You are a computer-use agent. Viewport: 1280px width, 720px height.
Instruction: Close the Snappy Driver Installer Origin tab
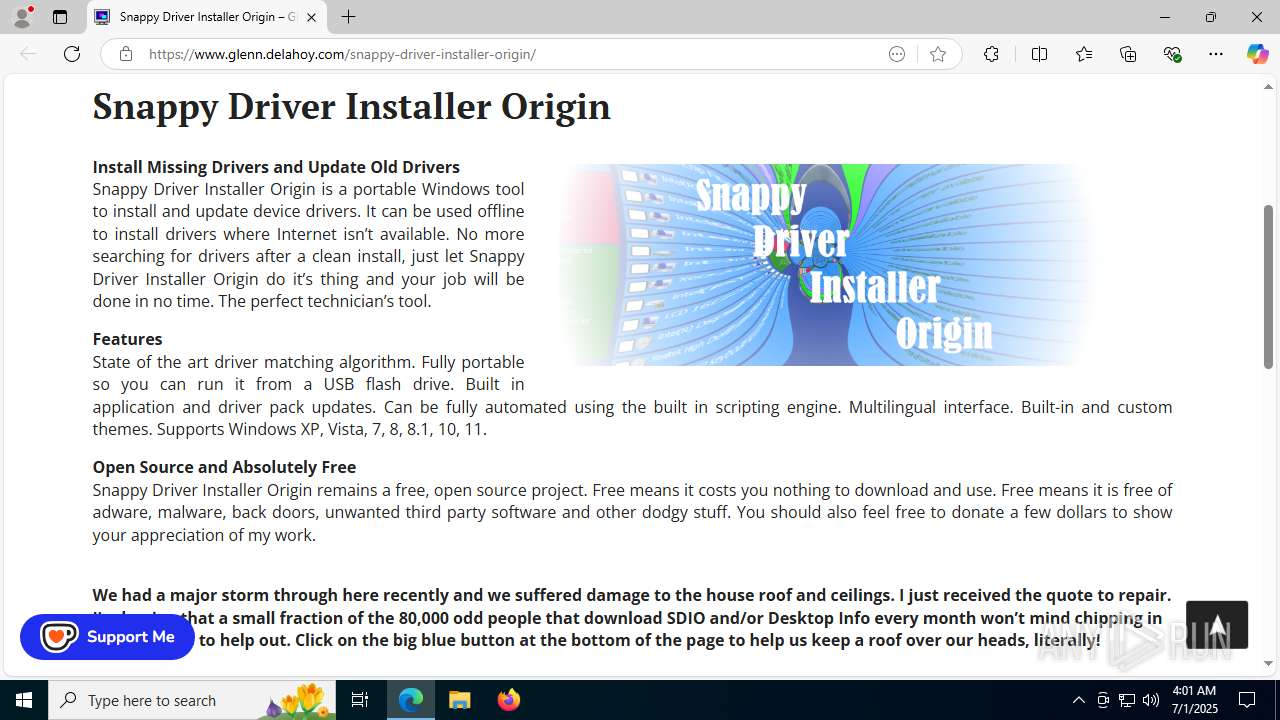311,17
